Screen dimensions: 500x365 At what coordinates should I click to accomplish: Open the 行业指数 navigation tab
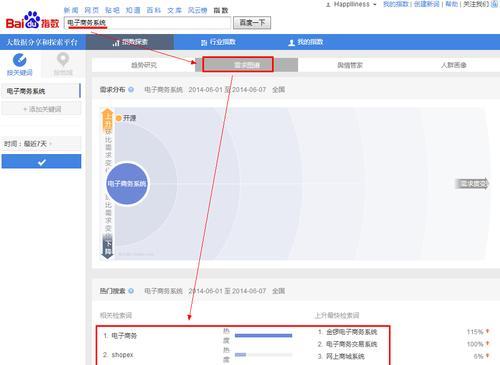[x=218, y=42]
